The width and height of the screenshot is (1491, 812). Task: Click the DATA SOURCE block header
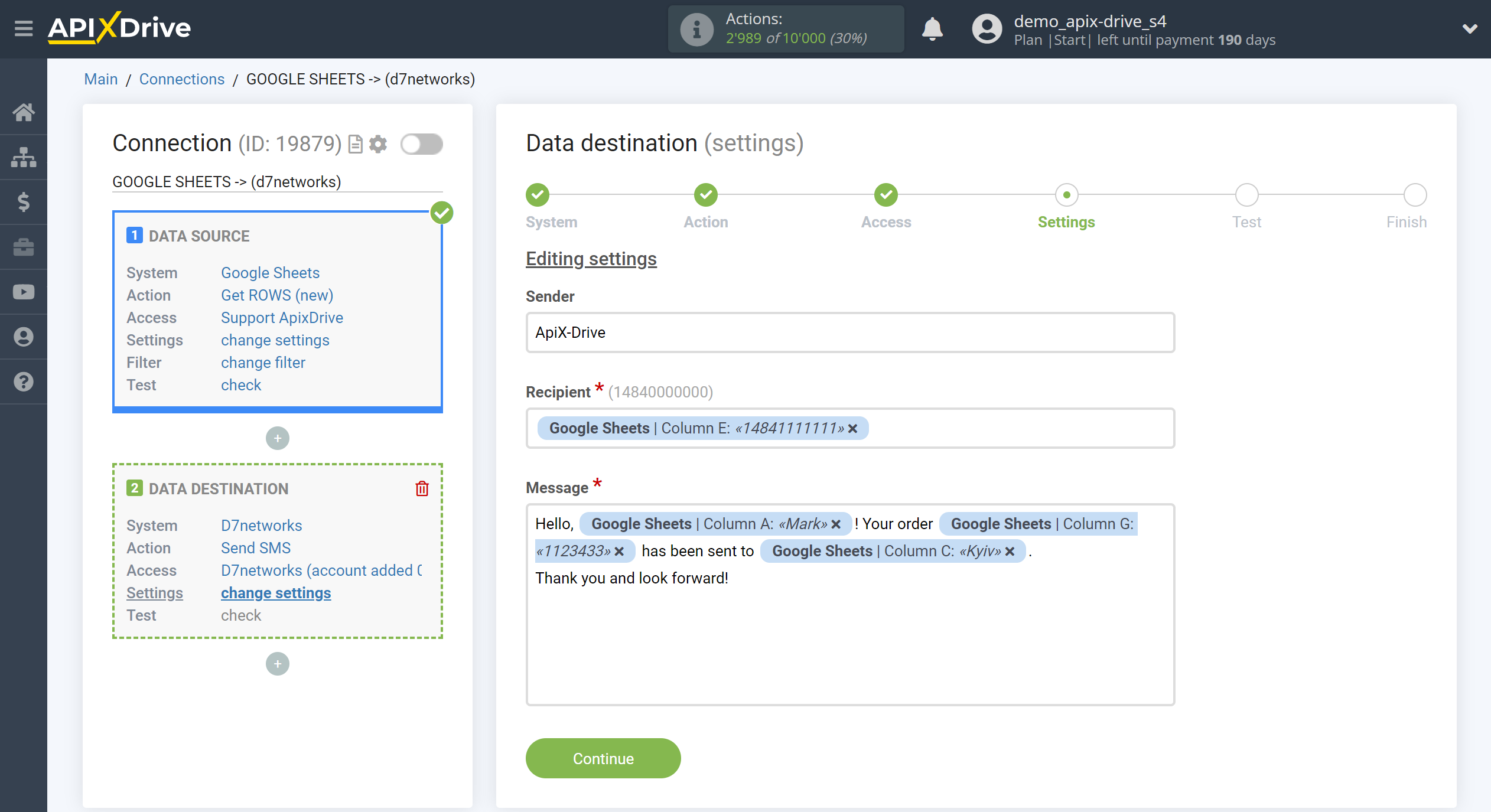(199, 236)
